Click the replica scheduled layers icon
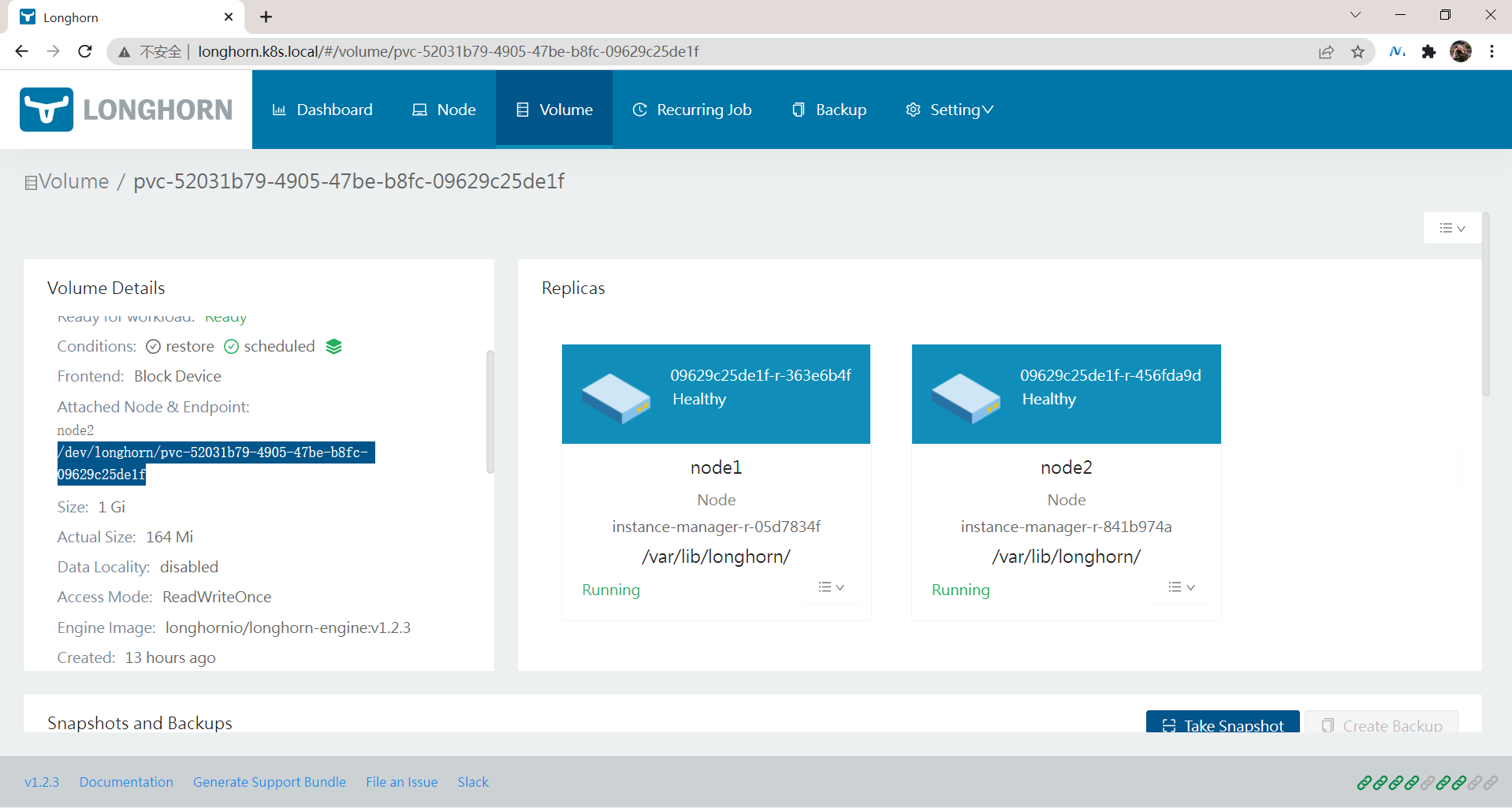Viewport: 1512px width, 808px height. click(x=334, y=346)
